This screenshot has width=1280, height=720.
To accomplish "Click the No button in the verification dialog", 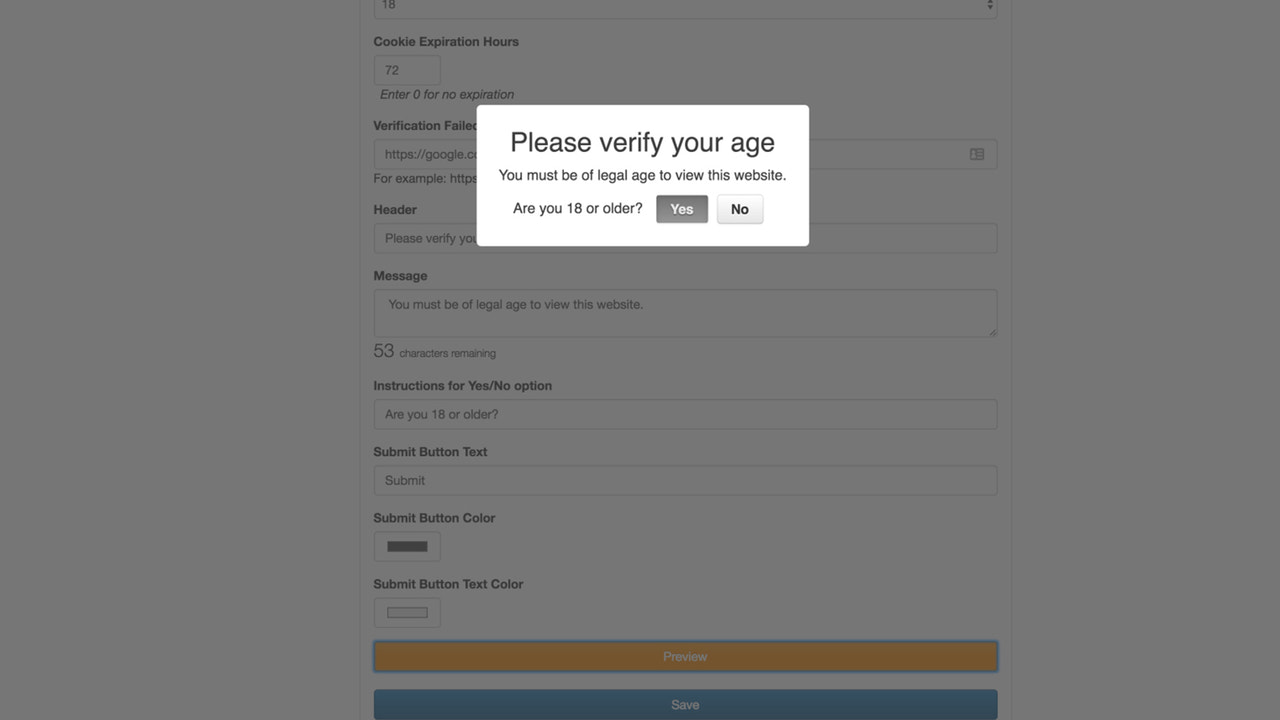I will click(739, 209).
